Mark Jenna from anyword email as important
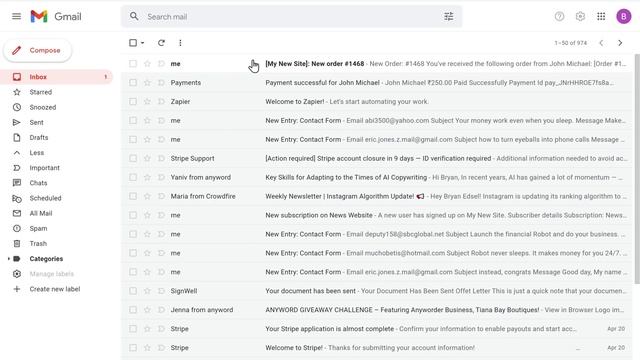Screen dimensions: 640x360 161,310
